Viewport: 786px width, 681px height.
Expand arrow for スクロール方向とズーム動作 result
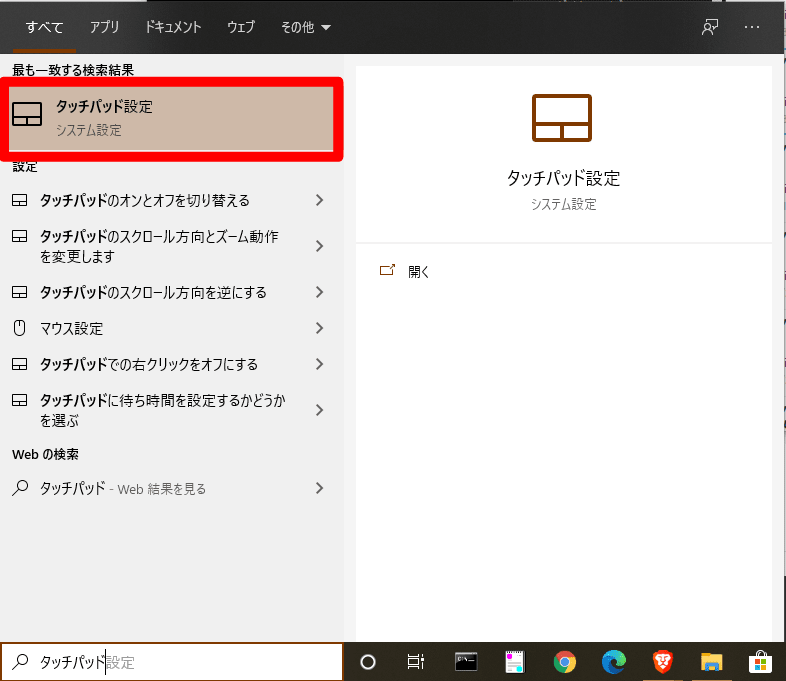(x=319, y=246)
